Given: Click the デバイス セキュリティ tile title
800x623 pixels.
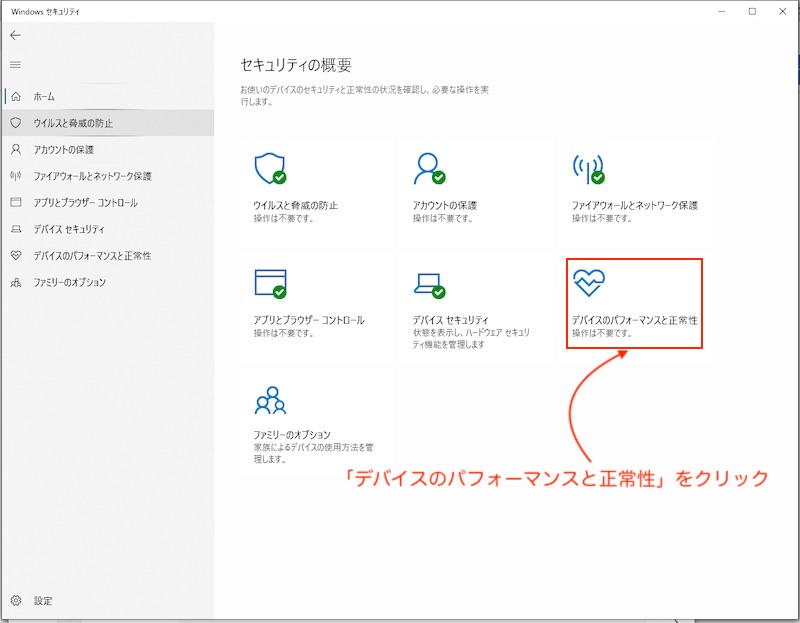Looking at the screenshot, I should 451,320.
